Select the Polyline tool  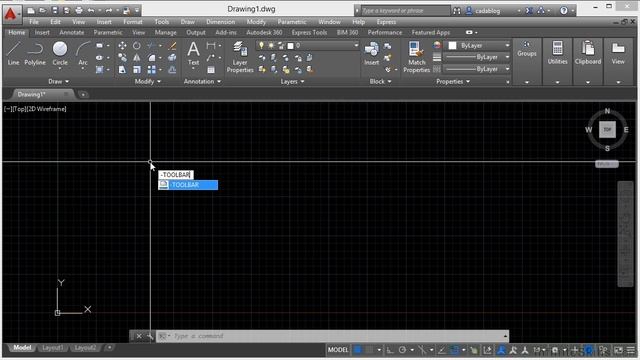click(35, 53)
